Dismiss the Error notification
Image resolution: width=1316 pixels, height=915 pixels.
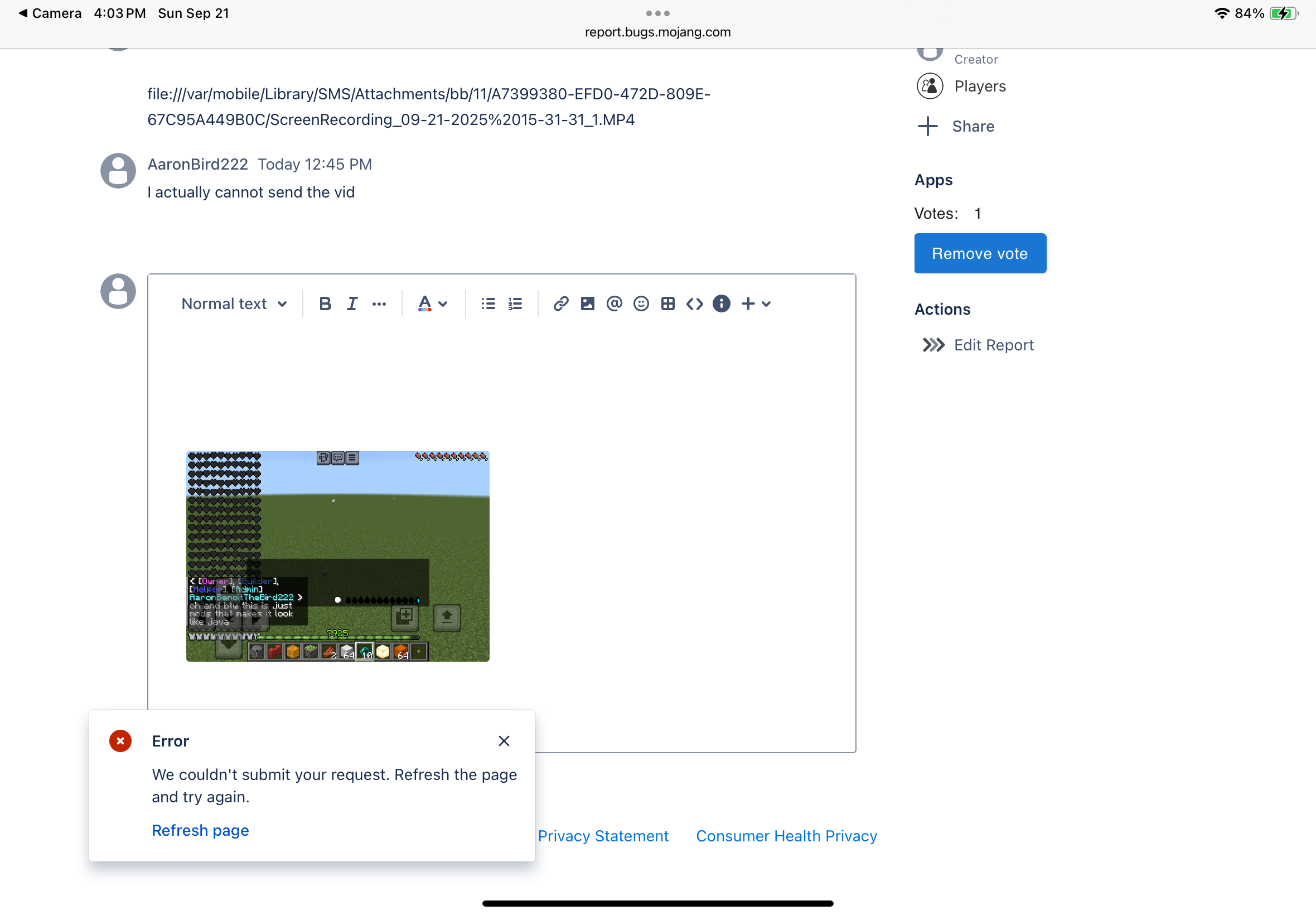pos(504,741)
